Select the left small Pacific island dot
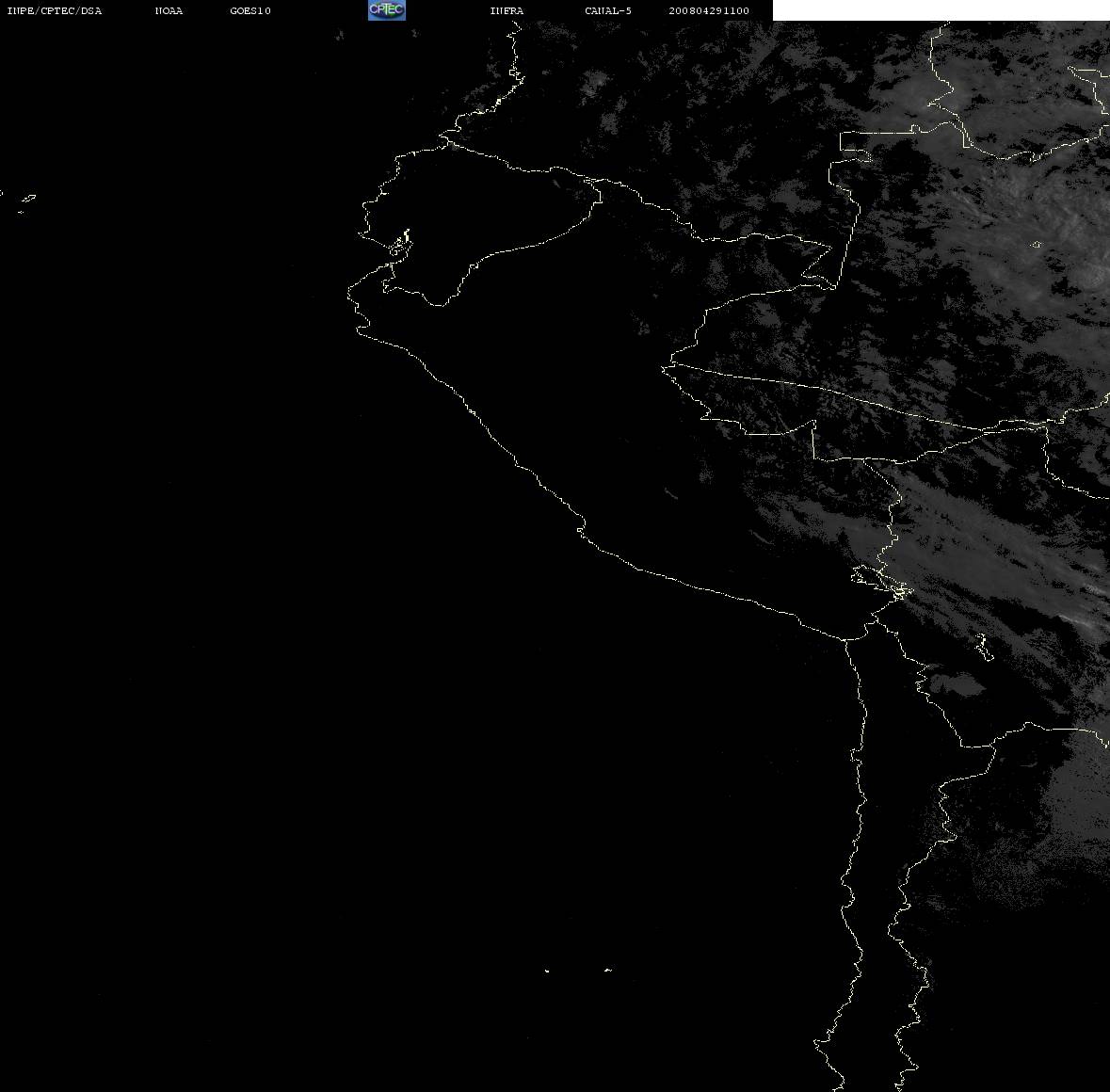 [x=546, y=971]
